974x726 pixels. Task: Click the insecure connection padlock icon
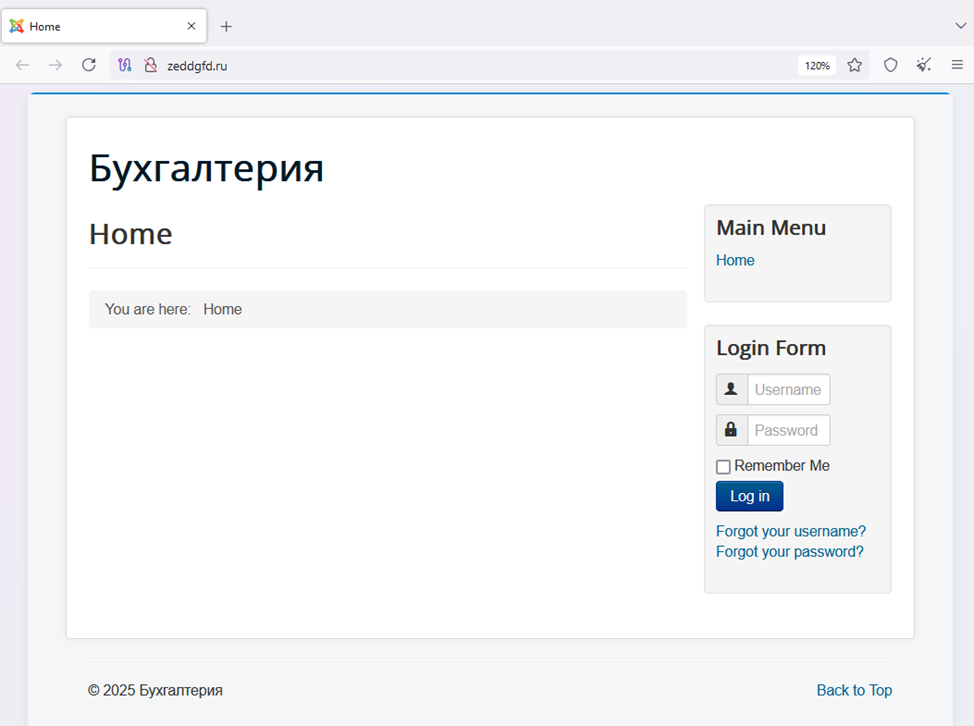click(x=150, y=65)
